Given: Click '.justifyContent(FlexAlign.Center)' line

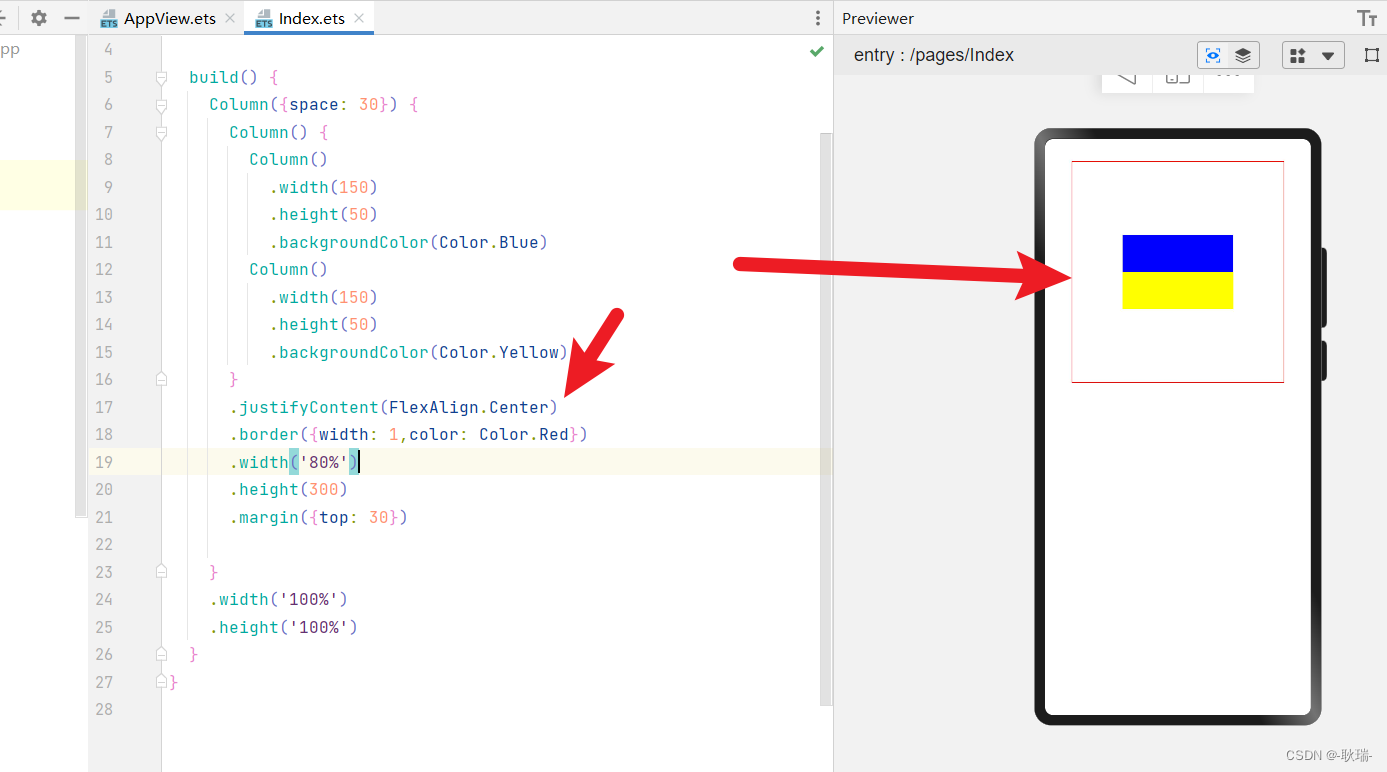Looking at the screenshot, I should click(x=393, y=407).
